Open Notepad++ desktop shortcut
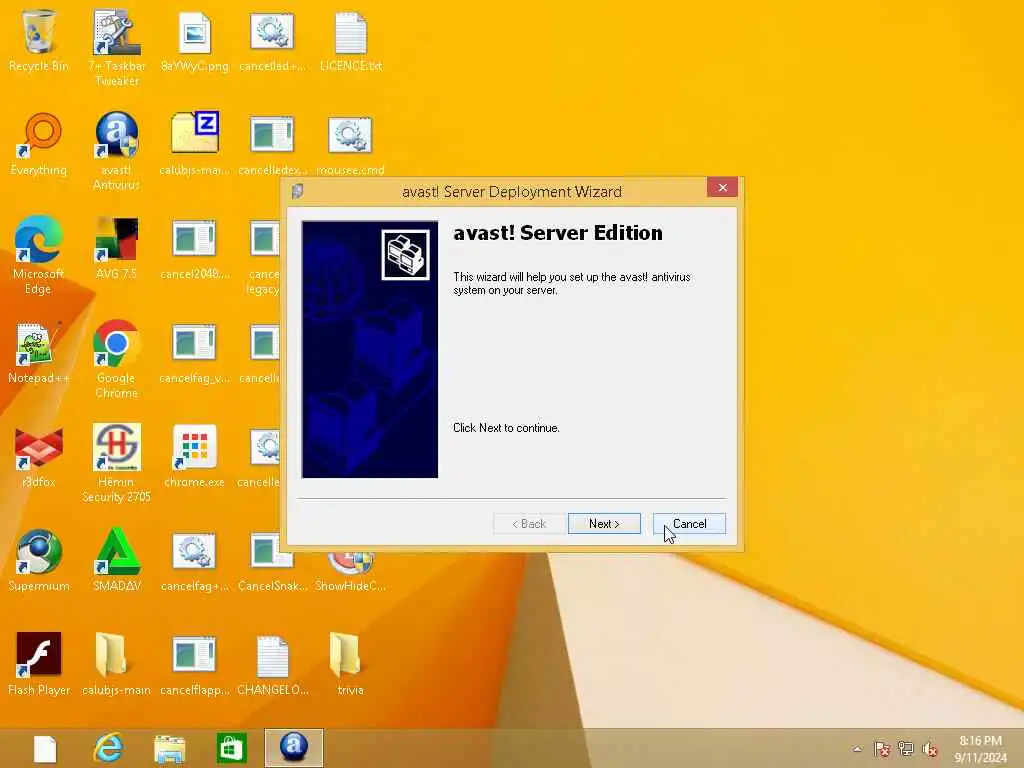 coord(39,352)
